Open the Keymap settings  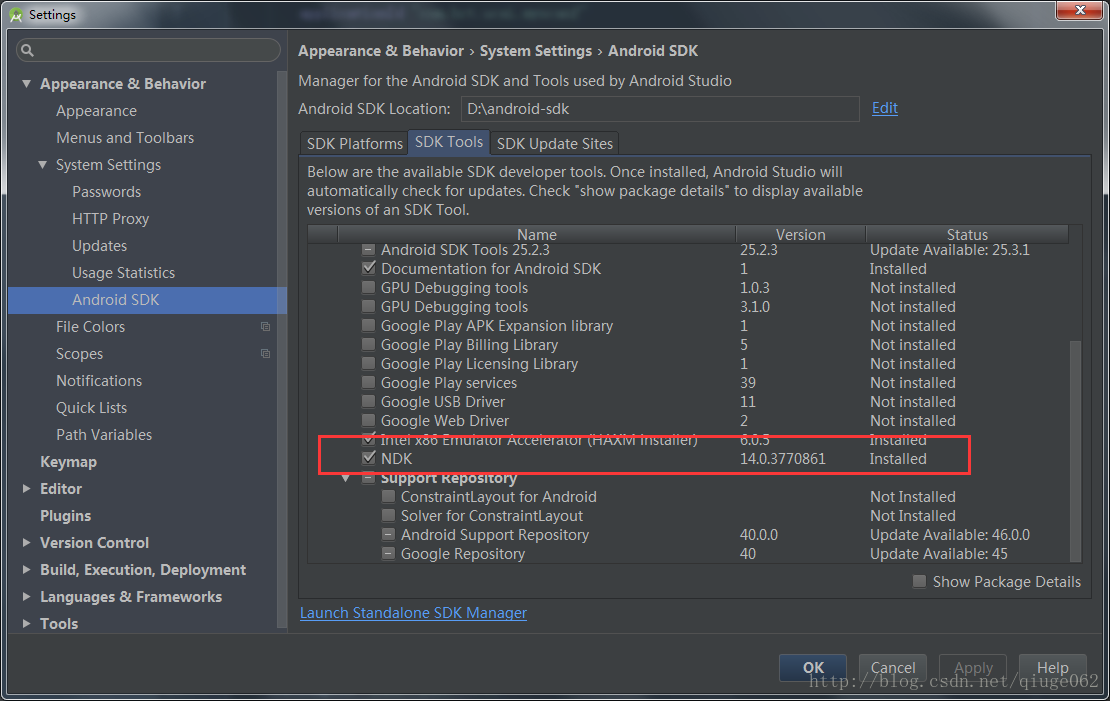69,462
